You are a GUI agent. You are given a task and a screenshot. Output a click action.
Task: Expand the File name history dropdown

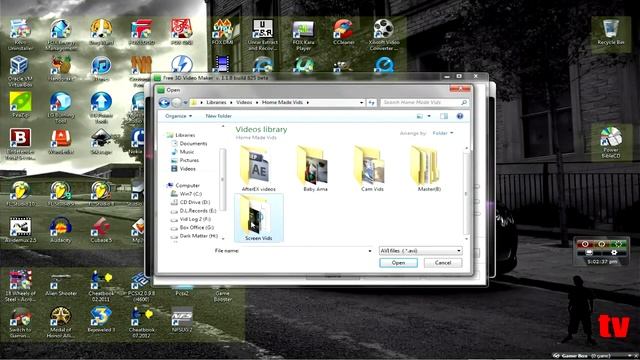(369, 251)
